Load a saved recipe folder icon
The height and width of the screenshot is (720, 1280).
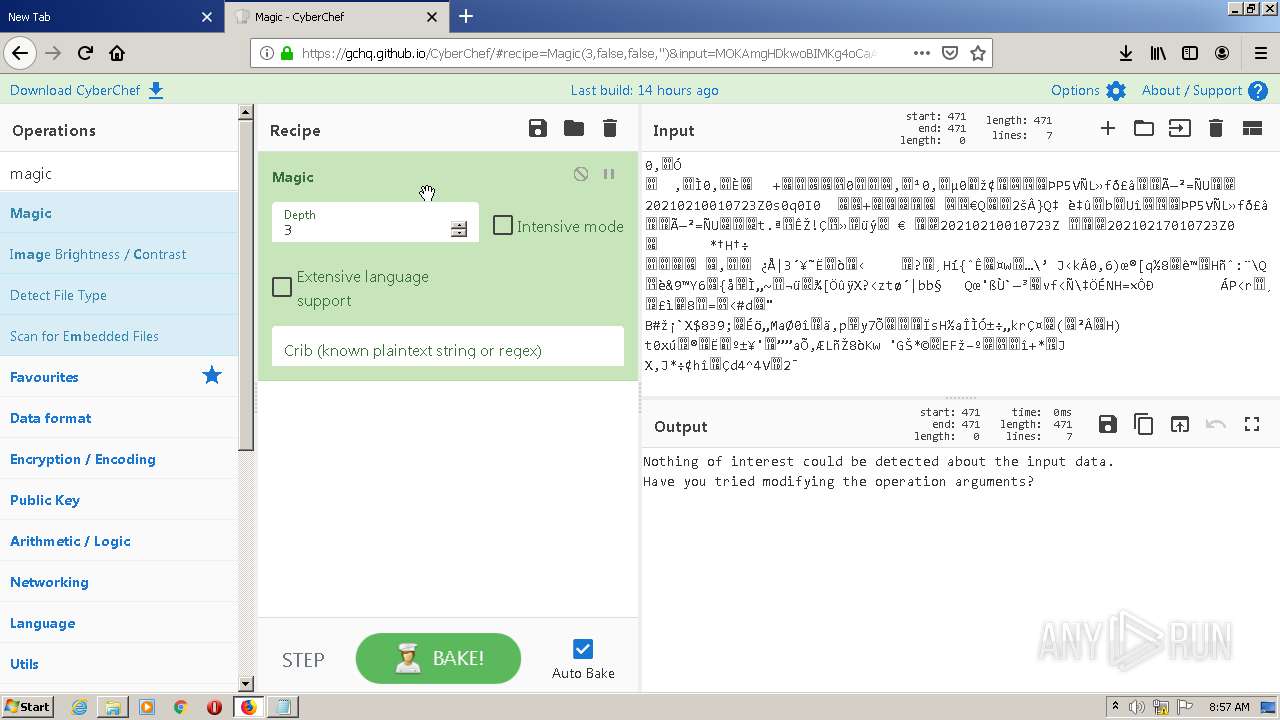(x=574, y=128)
